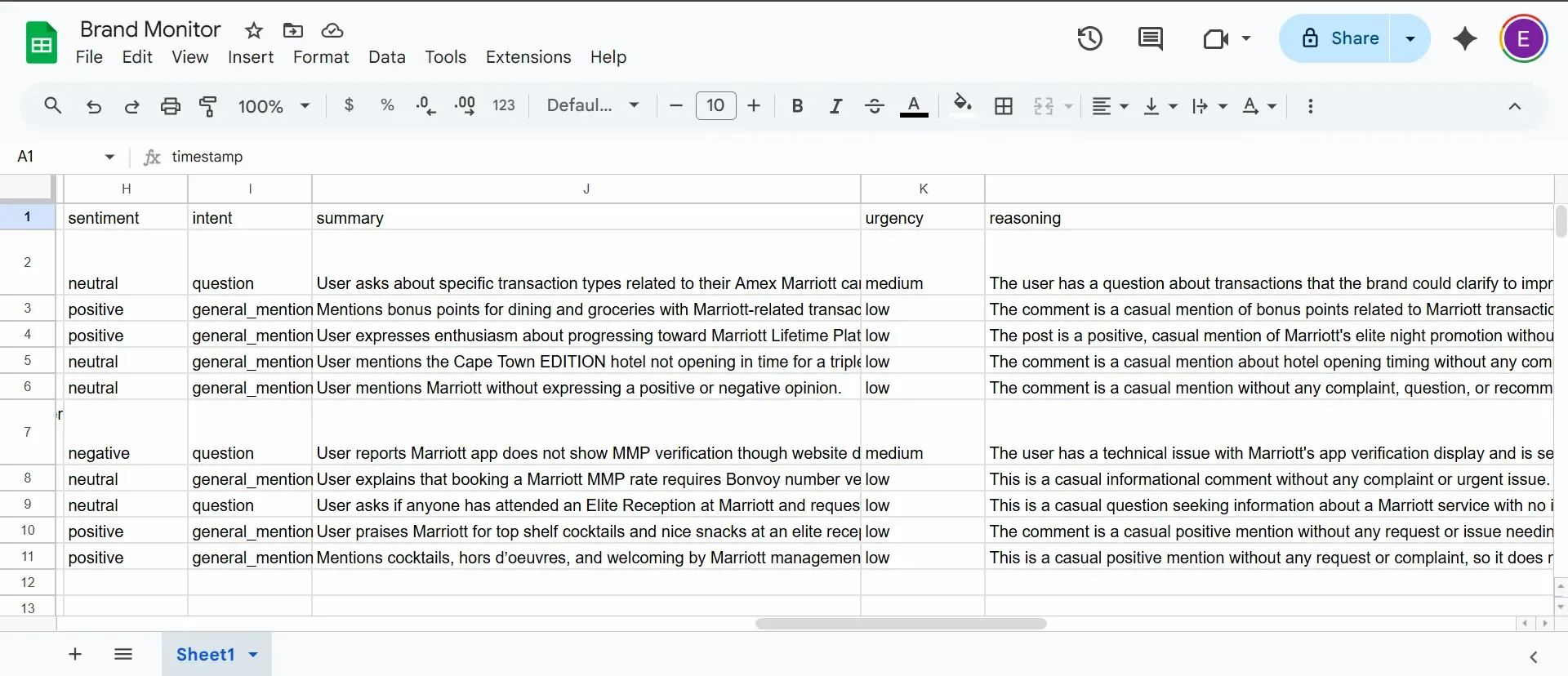Start a meeting via camera icon

(x=1215, y=38)
